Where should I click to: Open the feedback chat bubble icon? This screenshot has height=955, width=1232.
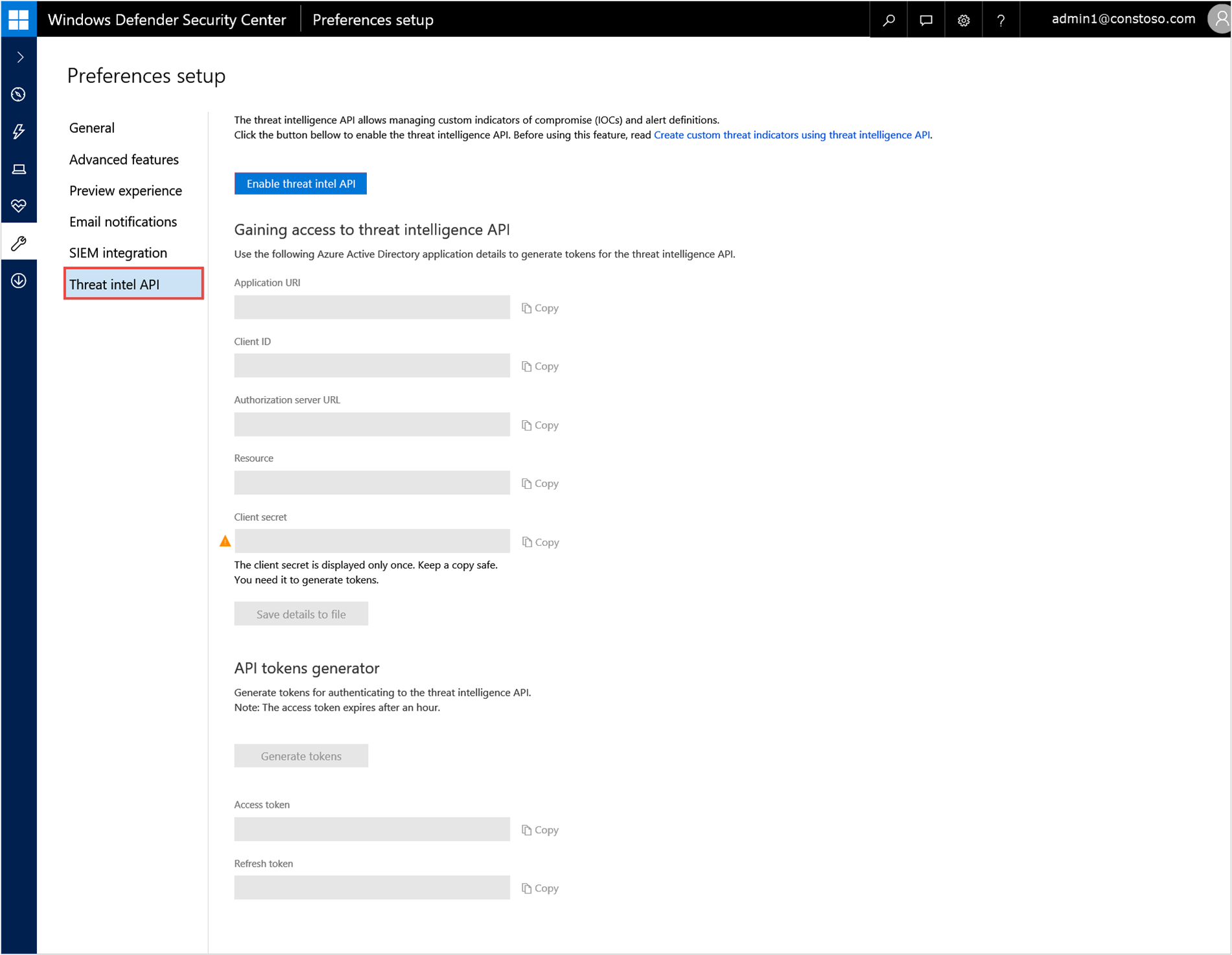(926, 20)
